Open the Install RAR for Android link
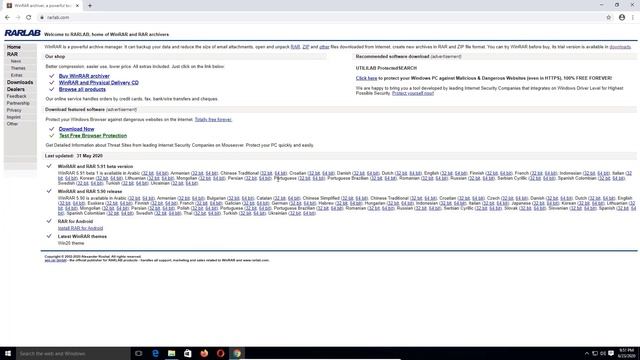640x360 pixels. point(80,228)
